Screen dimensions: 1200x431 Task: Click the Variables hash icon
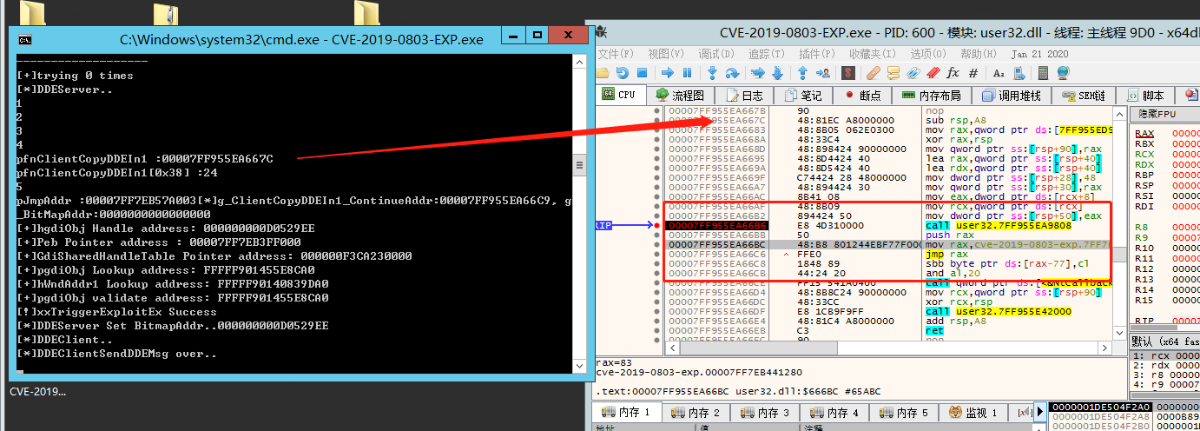973,72
